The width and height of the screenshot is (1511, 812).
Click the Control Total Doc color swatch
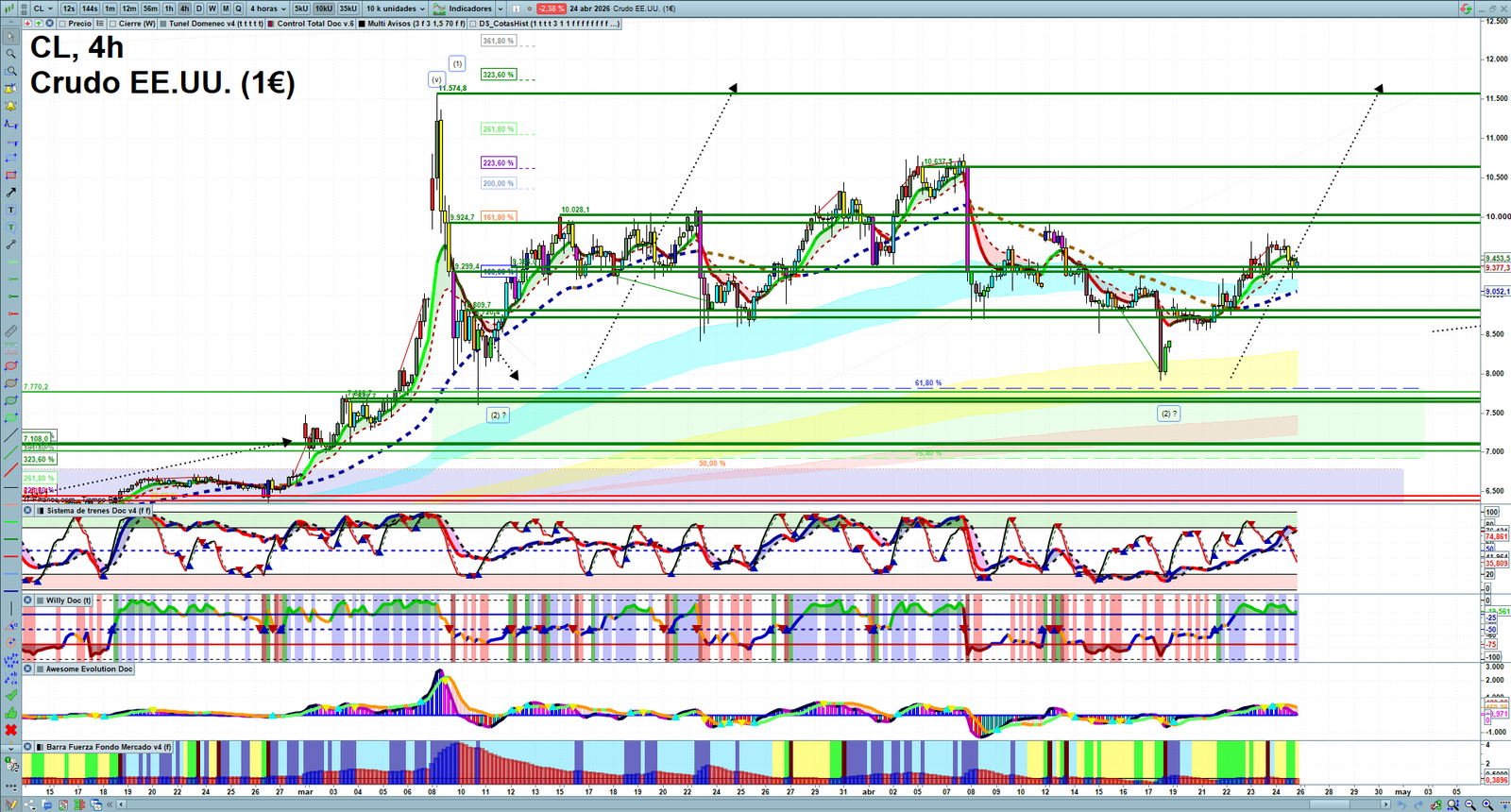click(x=271, y=24)
